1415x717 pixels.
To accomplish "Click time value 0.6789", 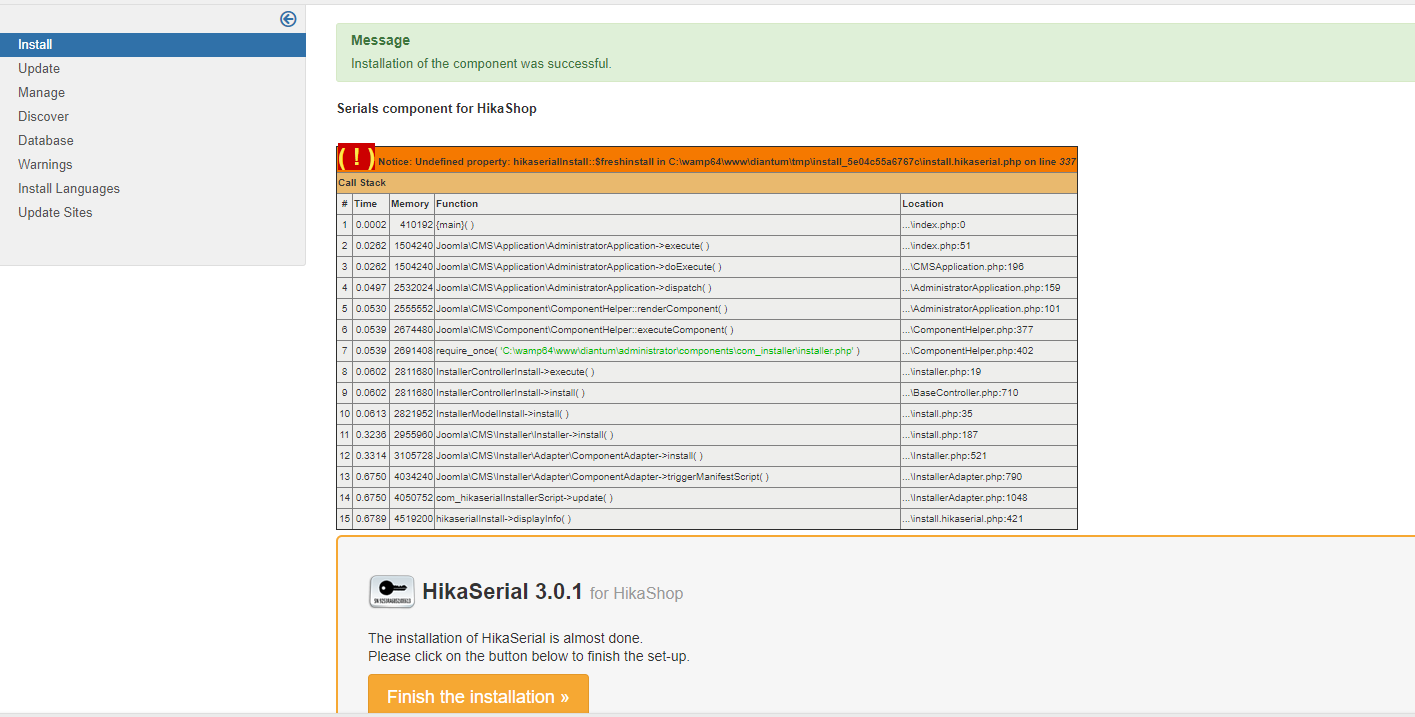I will (x=371, y=519).
